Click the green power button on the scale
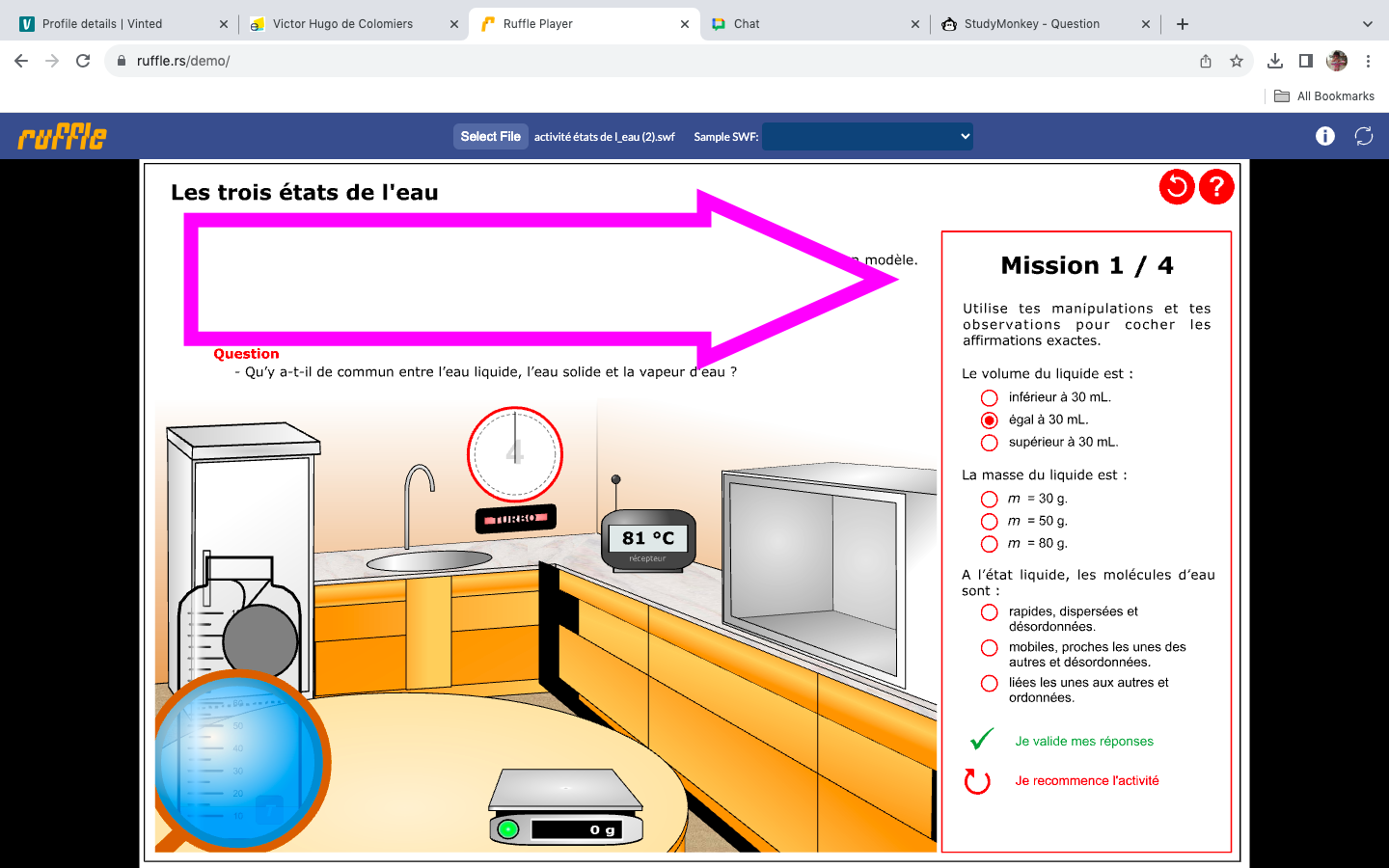The width and height of the screenshot is (1389, 868). 508,828
